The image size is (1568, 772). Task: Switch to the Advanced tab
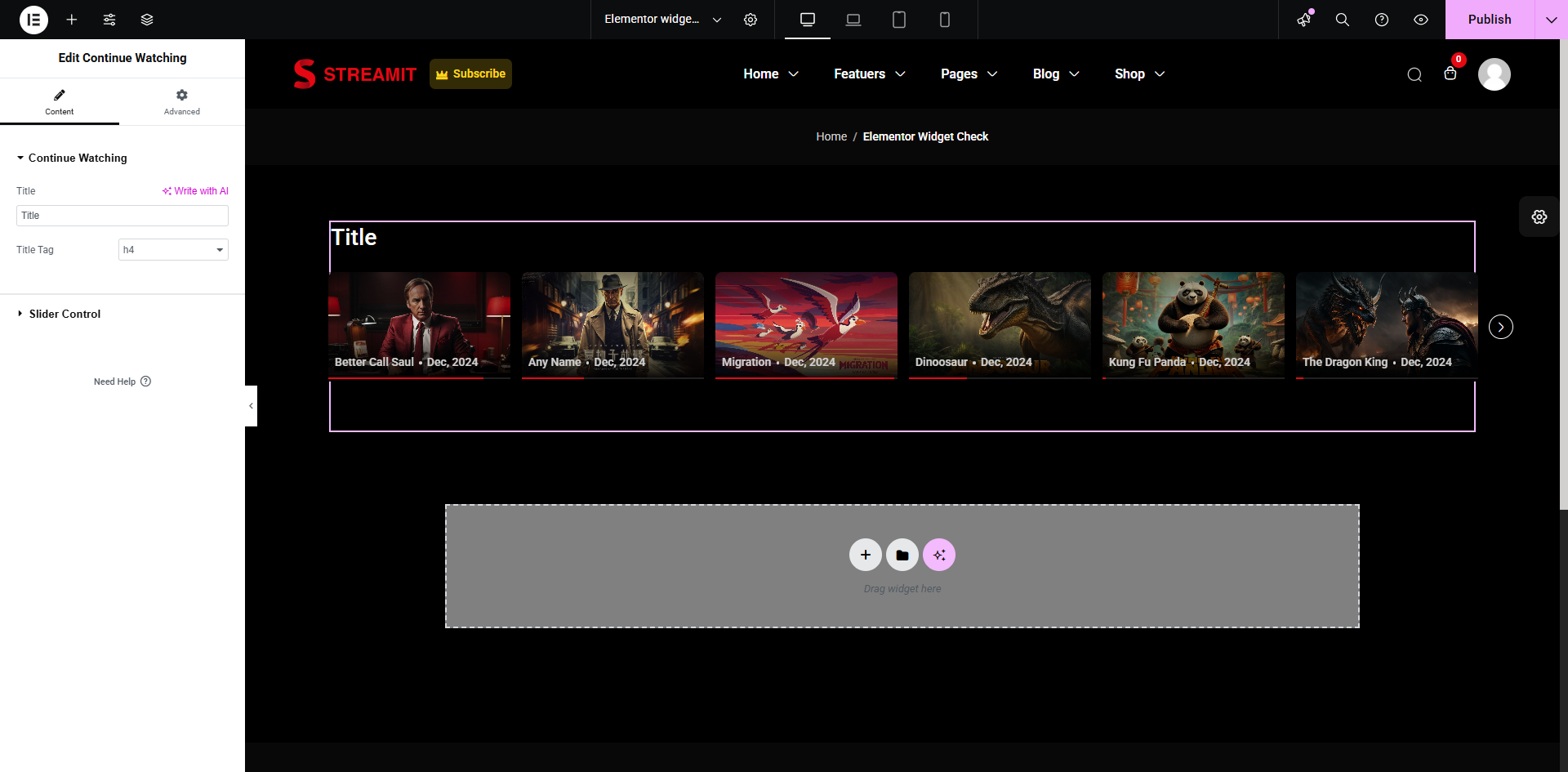[x=182, y=102]
